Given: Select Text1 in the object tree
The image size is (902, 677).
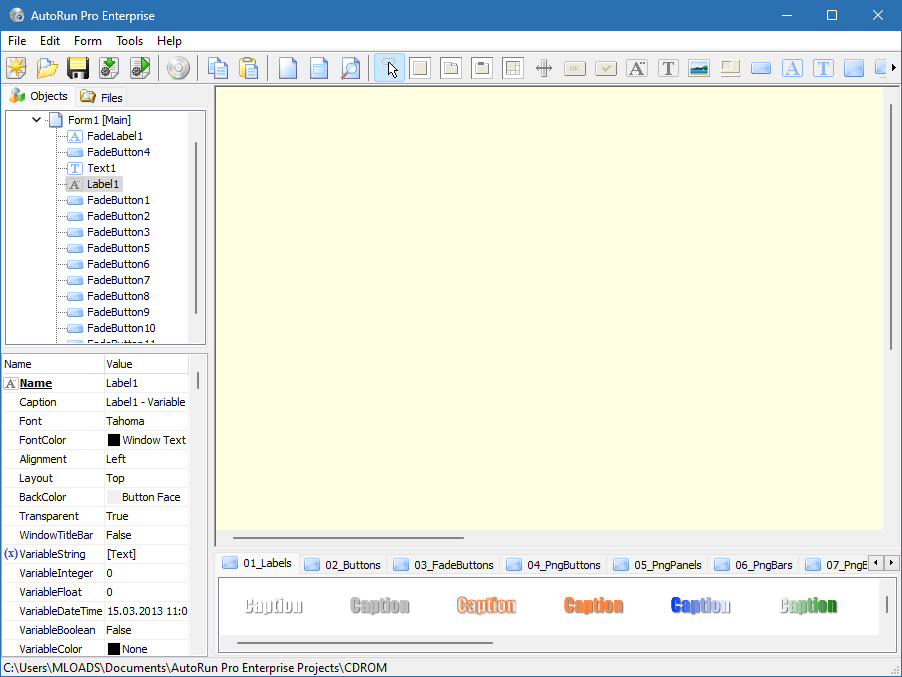Looking at the screenshot, I should click(x=101, y=168).
